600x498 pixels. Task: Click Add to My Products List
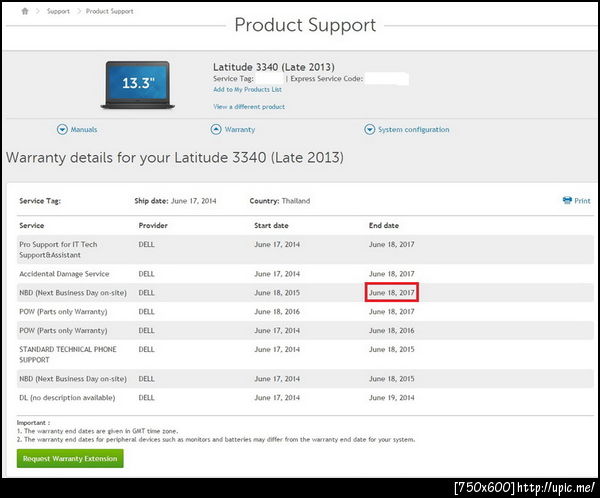pyautogui.click(x=247, y=90)
